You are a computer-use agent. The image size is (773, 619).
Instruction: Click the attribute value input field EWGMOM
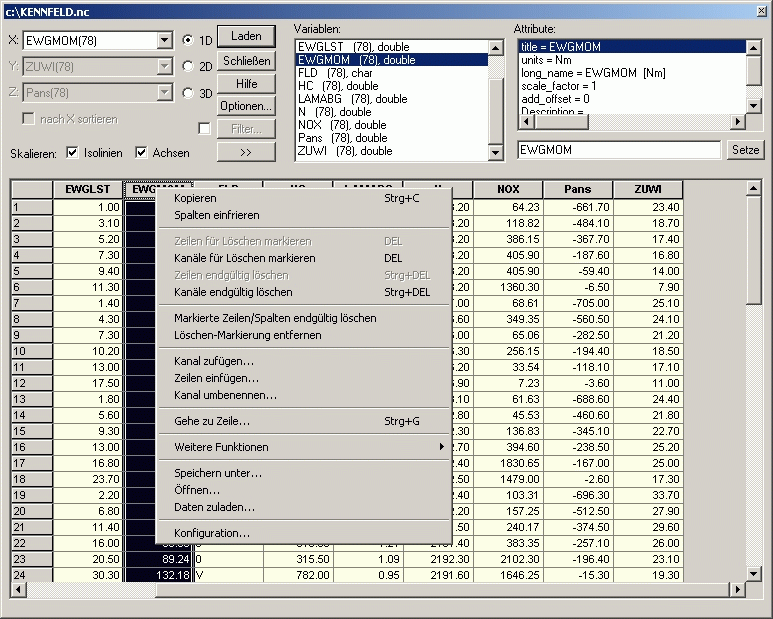point(618,150)
